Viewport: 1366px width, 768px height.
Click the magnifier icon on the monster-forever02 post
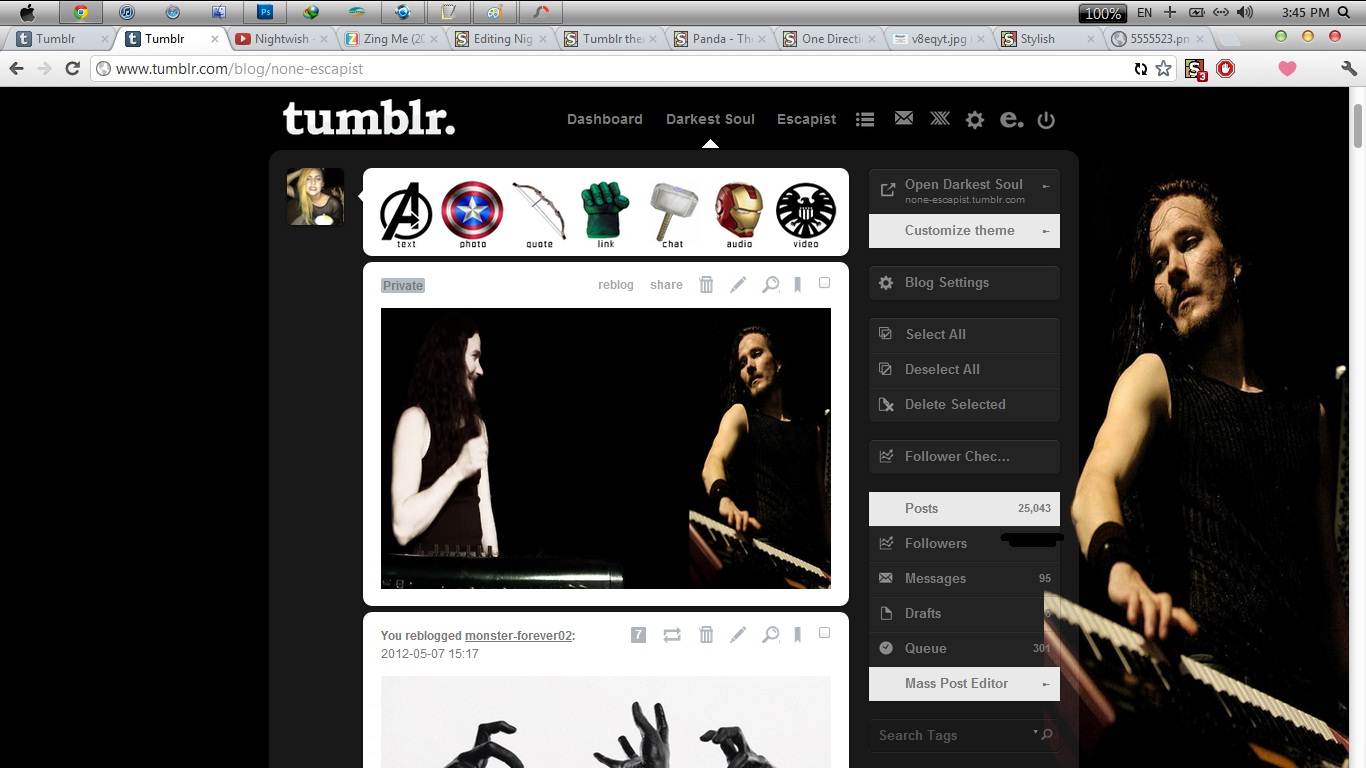click(x=770, y=634)
